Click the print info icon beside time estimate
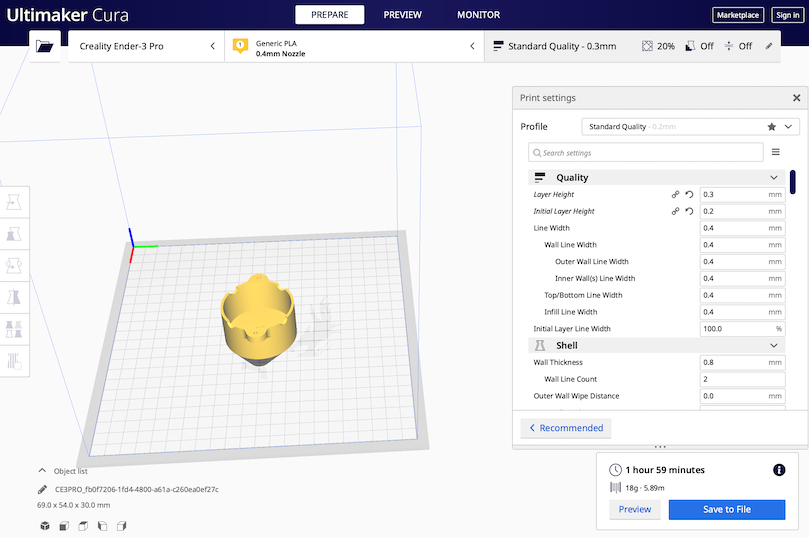The height and width of the screenshot is (538, 809). tap(779, 470)
